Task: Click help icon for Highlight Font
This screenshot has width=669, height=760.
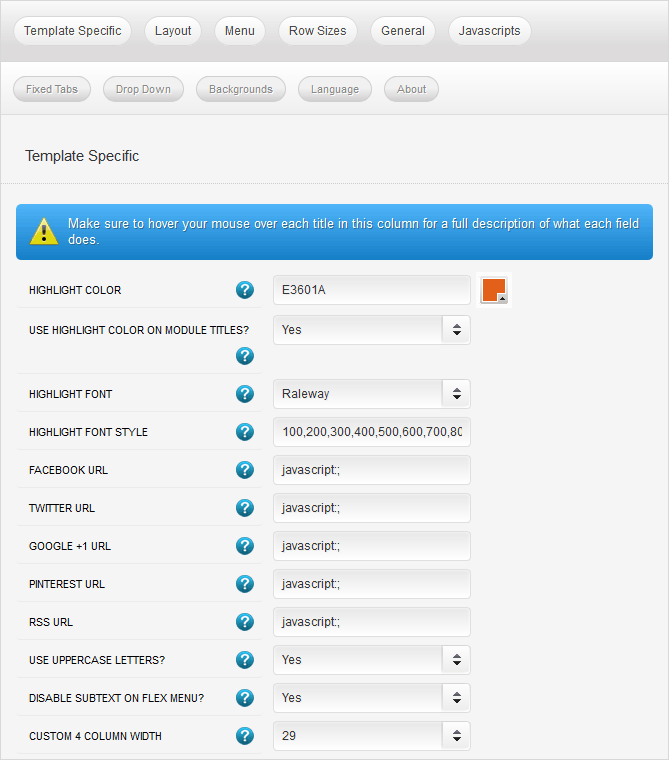Action: pyautogui.click(x=245, y=394)
